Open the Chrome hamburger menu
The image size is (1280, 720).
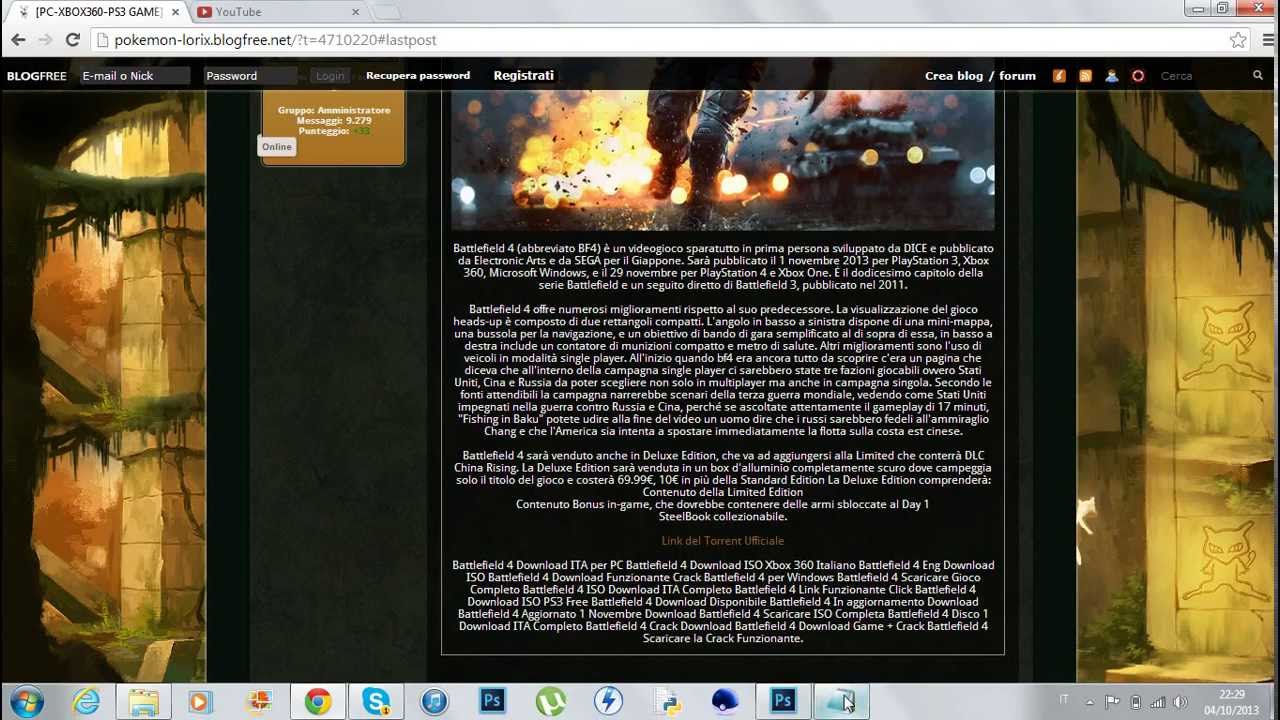[x=1267, y=40]
